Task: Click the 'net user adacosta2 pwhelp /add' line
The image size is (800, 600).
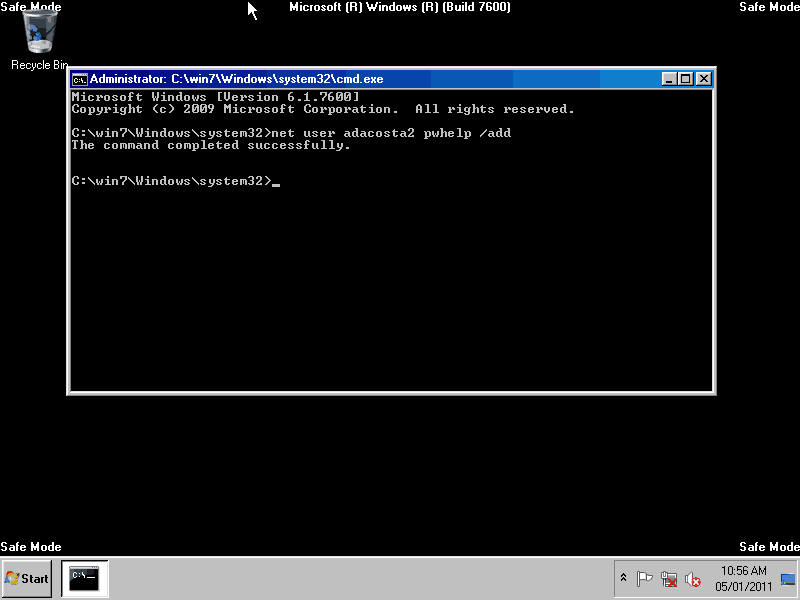Action: (x=291, y=133)
